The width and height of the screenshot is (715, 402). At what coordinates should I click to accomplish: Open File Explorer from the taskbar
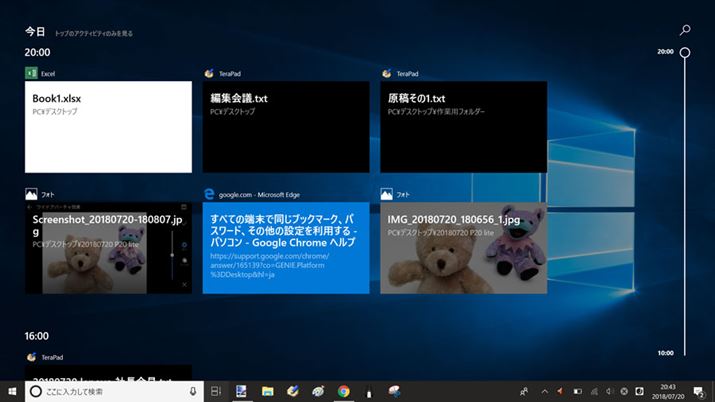pos(268,391)
